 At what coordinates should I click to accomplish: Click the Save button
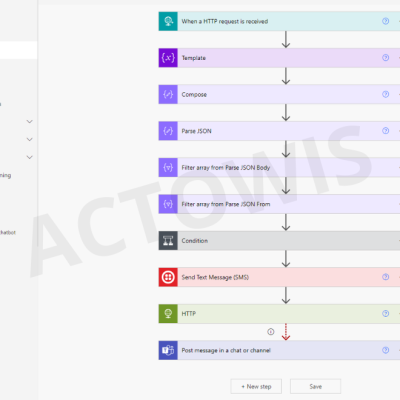tap(315, 387)
